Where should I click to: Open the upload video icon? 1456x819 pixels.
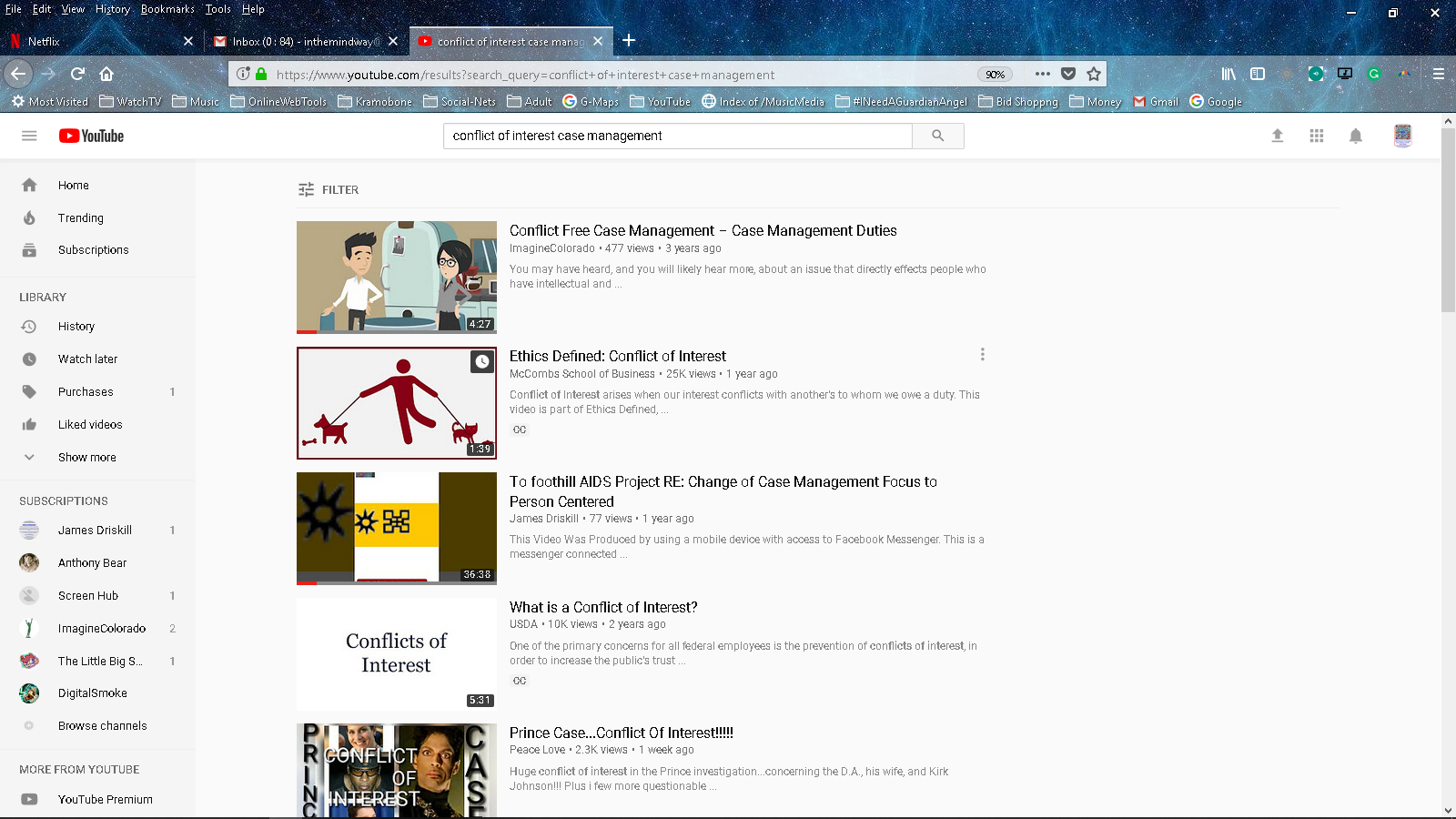coord(1278,136)
